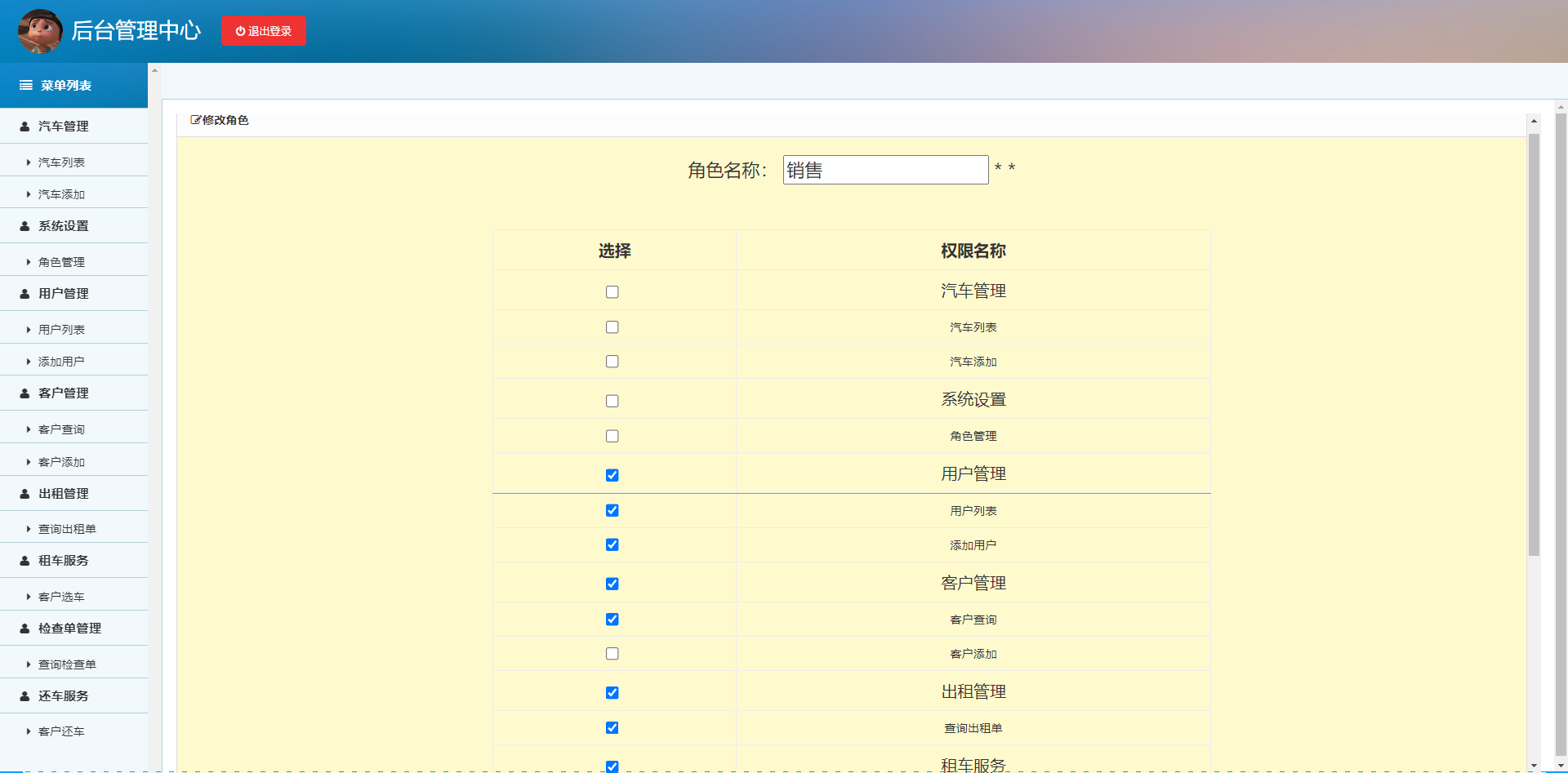Enable the 汽车管理 permission checkbox

(612, 291)
